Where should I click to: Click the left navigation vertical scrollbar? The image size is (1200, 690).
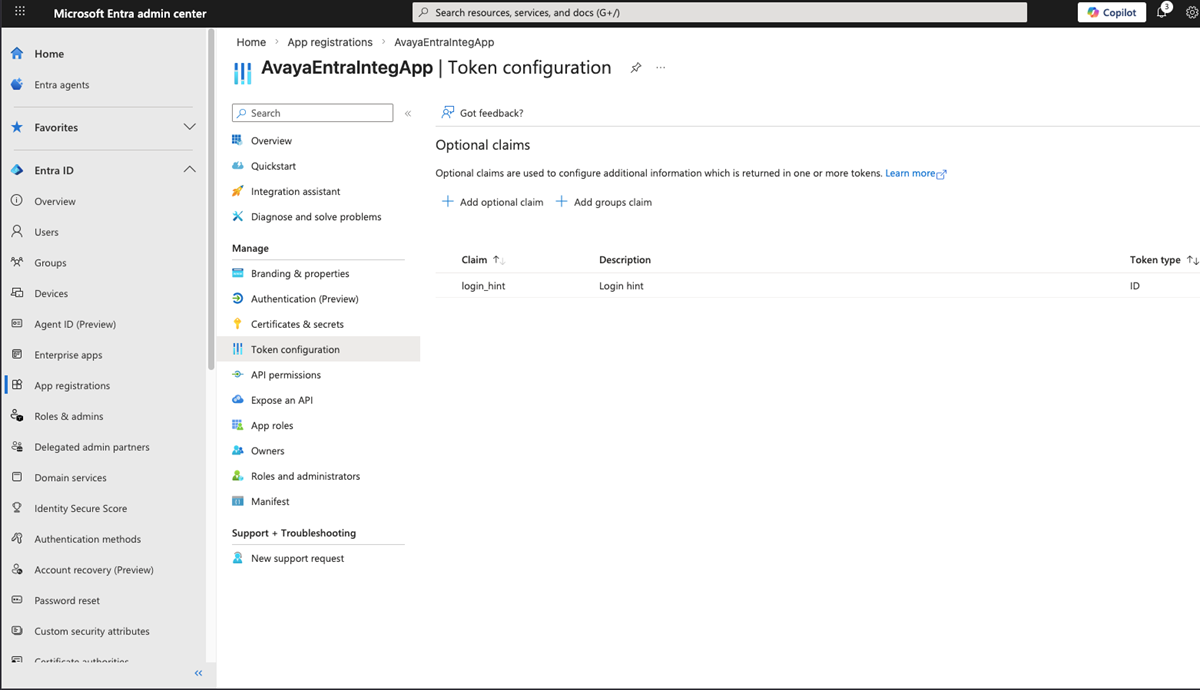point(211,200)
